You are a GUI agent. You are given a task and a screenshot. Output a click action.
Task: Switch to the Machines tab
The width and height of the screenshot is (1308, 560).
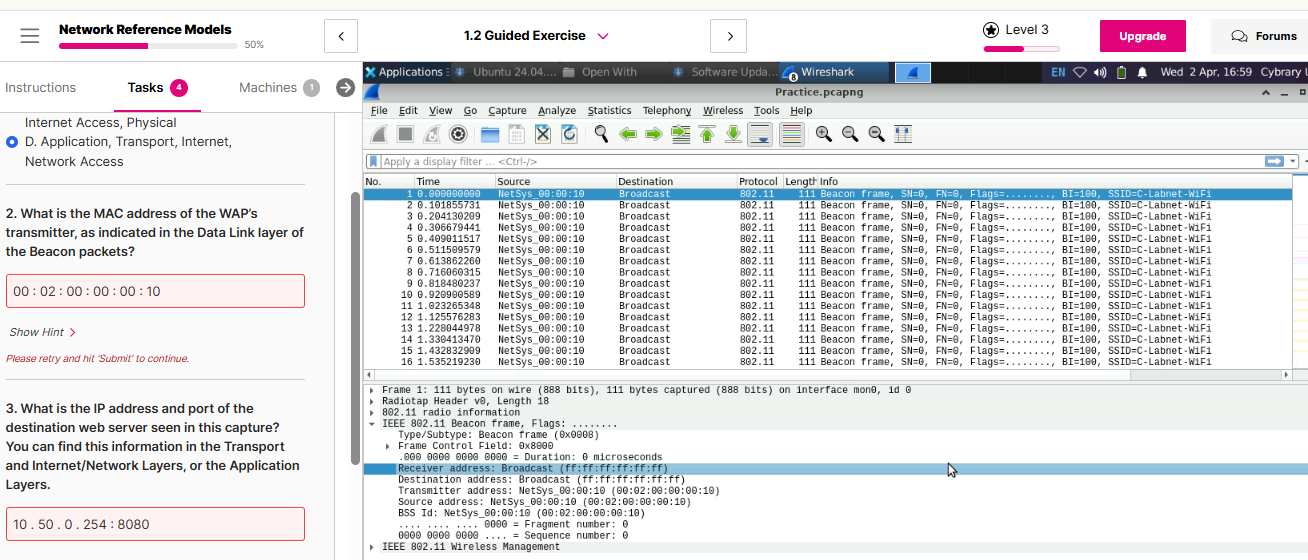pos(268,88)
